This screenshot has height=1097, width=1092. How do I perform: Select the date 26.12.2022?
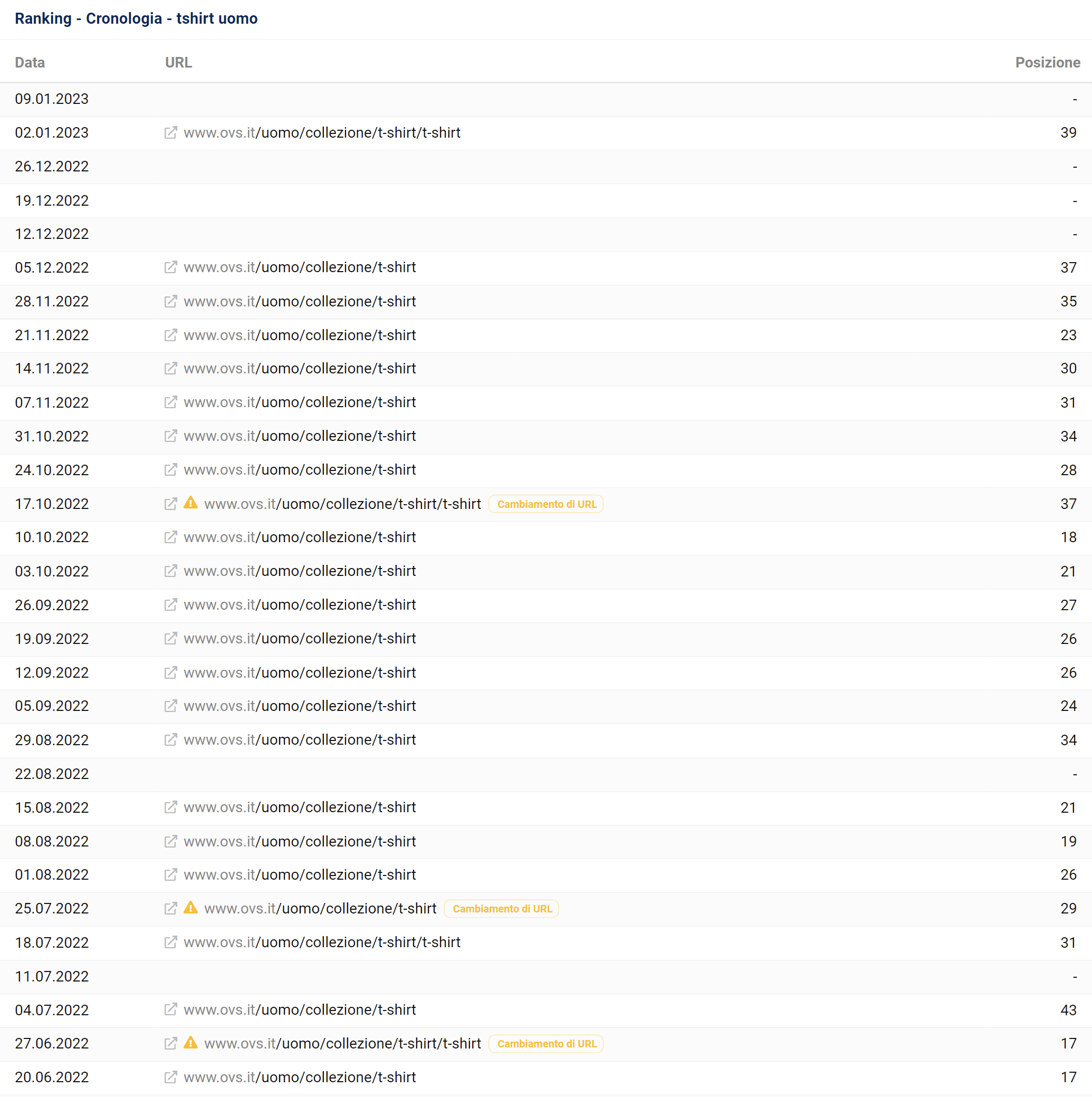tap(52, 166)
